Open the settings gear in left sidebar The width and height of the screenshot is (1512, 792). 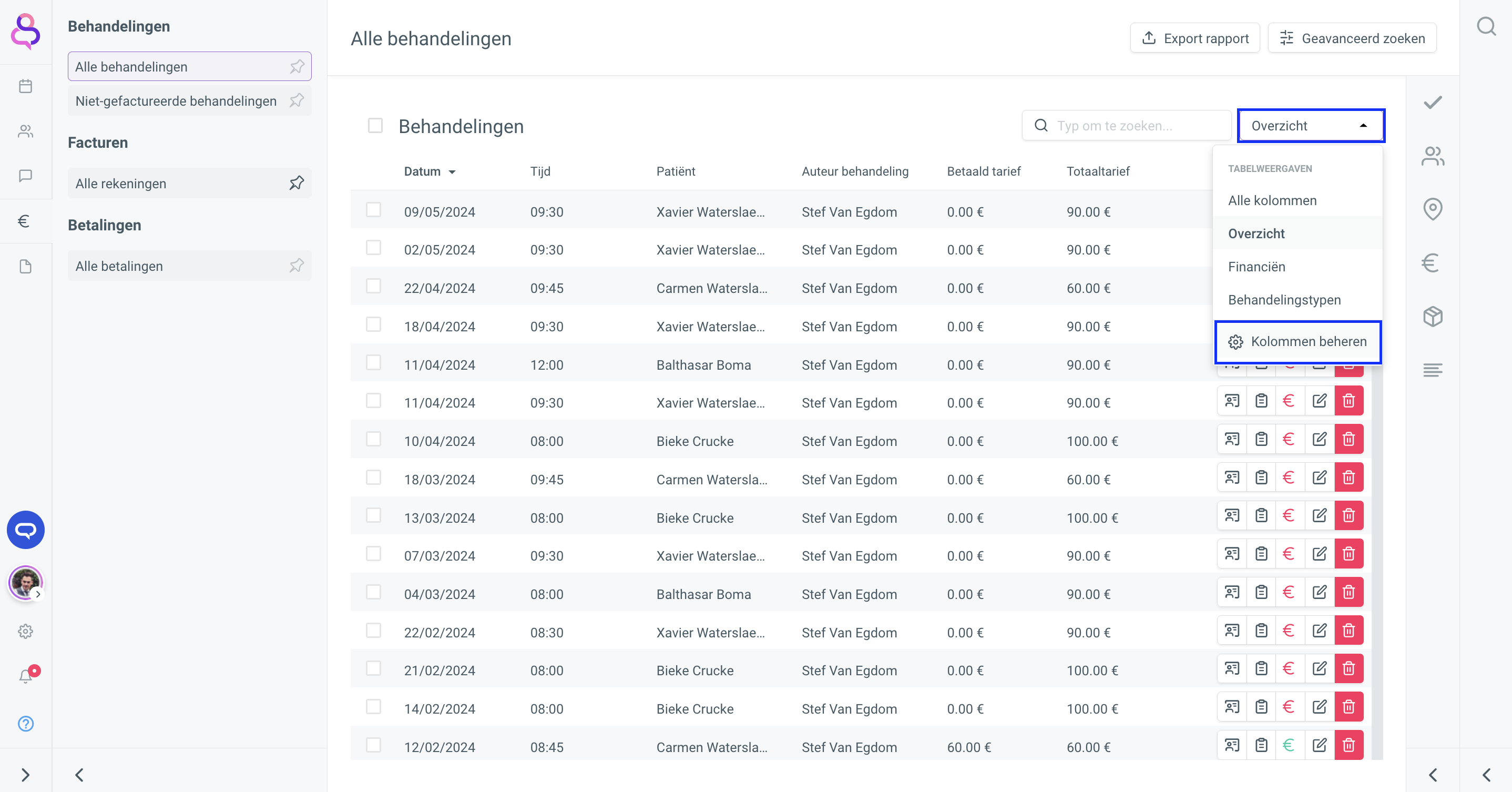pyautogui.click(x=25, y=631)
